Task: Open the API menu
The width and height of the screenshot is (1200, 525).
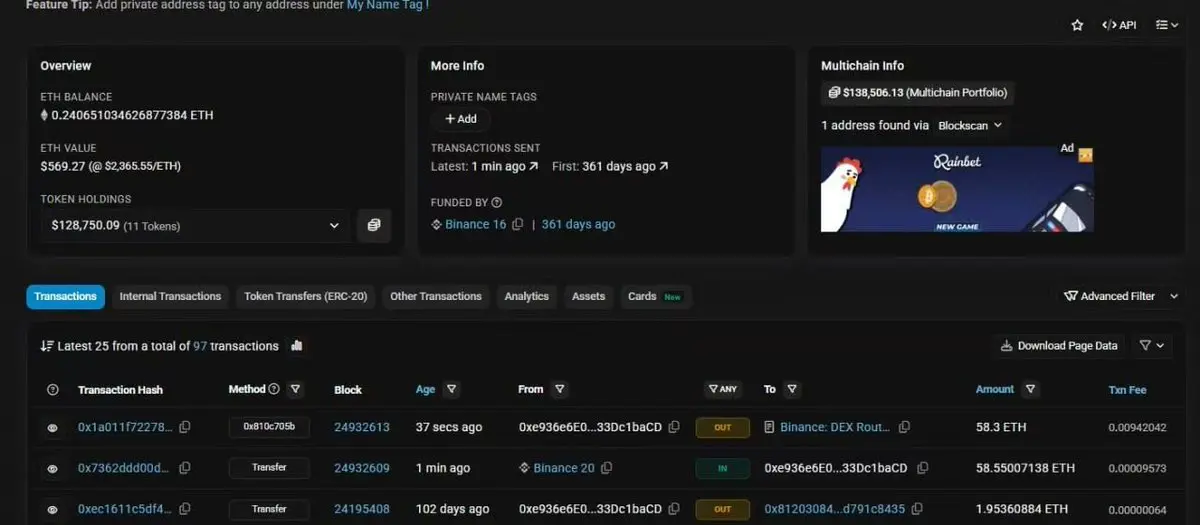Action: point(1119,25)
